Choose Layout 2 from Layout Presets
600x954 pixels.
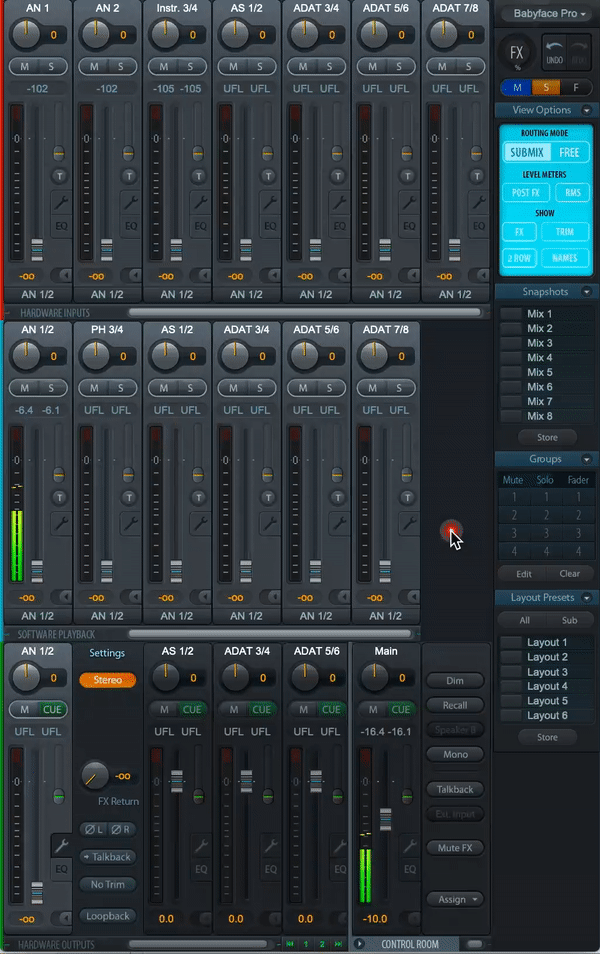[x=547, y=657]
